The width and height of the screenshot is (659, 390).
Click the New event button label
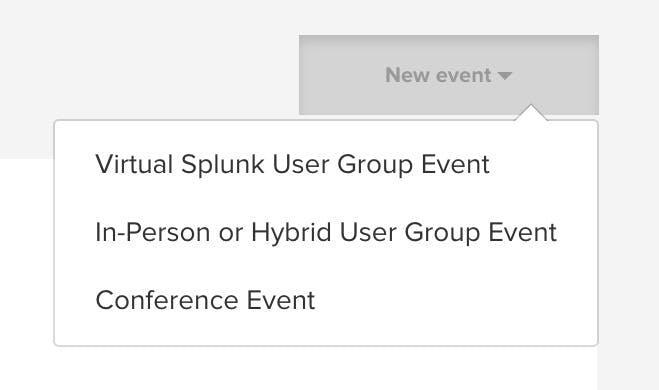click(x=438, y=75)
